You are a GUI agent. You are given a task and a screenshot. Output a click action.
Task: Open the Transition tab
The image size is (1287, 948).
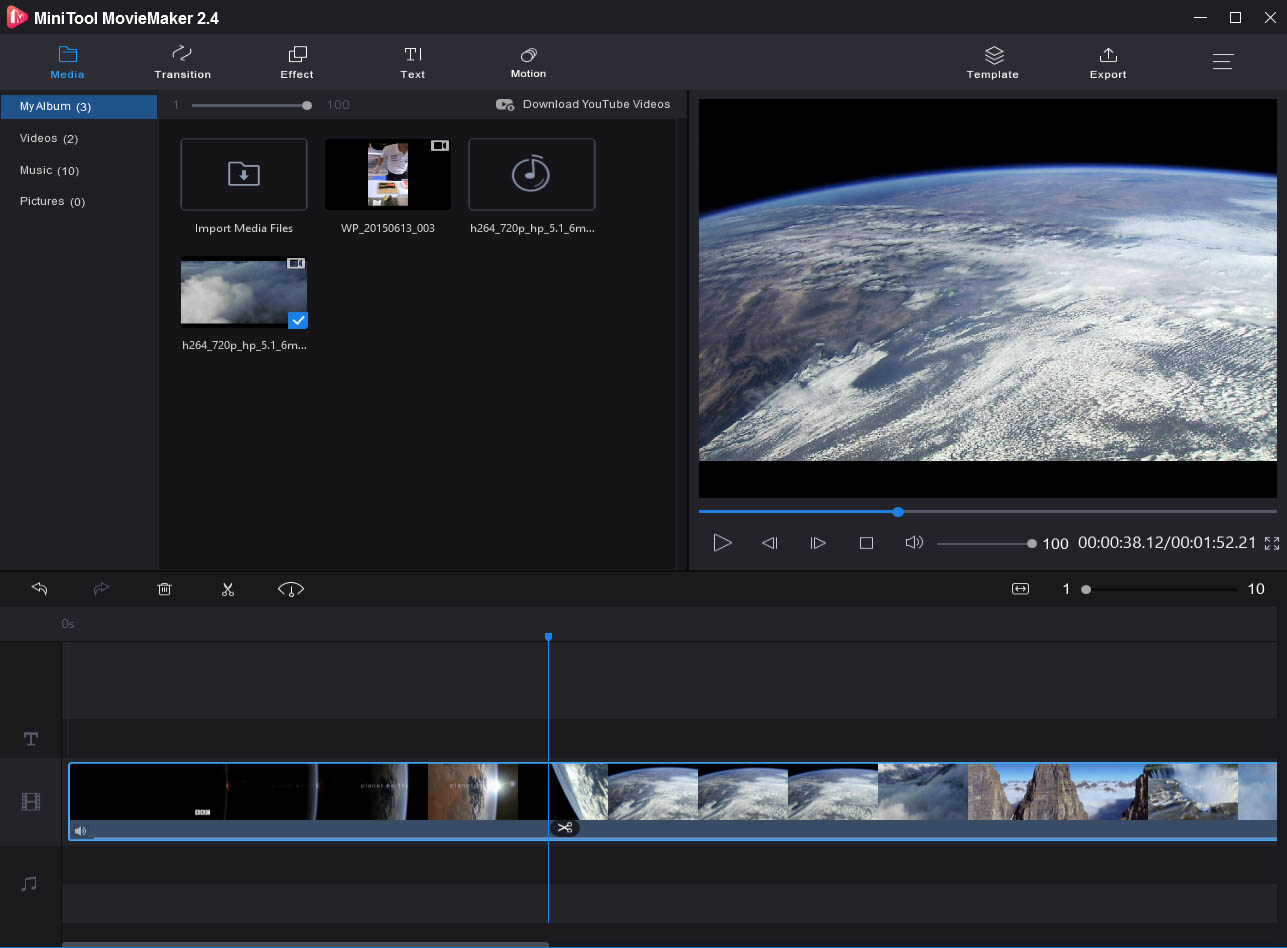(x=182, y=62)
